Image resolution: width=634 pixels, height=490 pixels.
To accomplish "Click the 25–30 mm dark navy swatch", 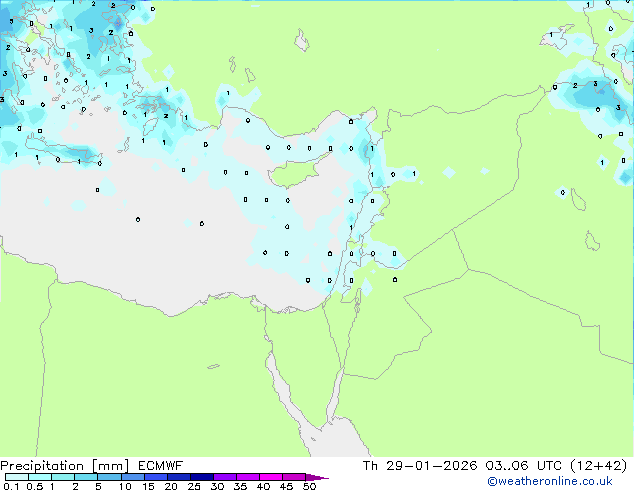I will tap(202, 477).
